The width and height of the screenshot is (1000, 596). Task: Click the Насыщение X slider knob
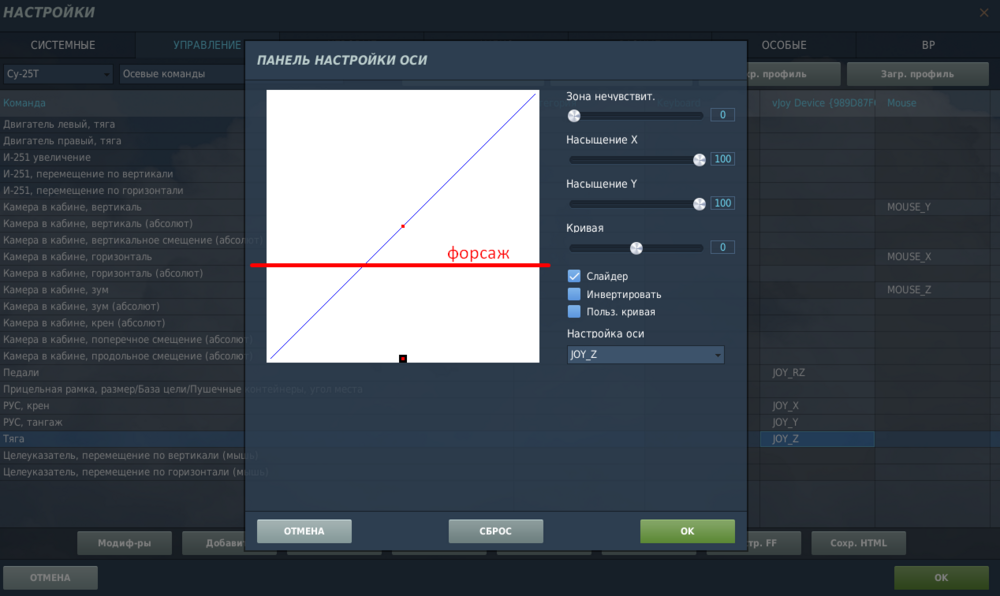[698, 158]
